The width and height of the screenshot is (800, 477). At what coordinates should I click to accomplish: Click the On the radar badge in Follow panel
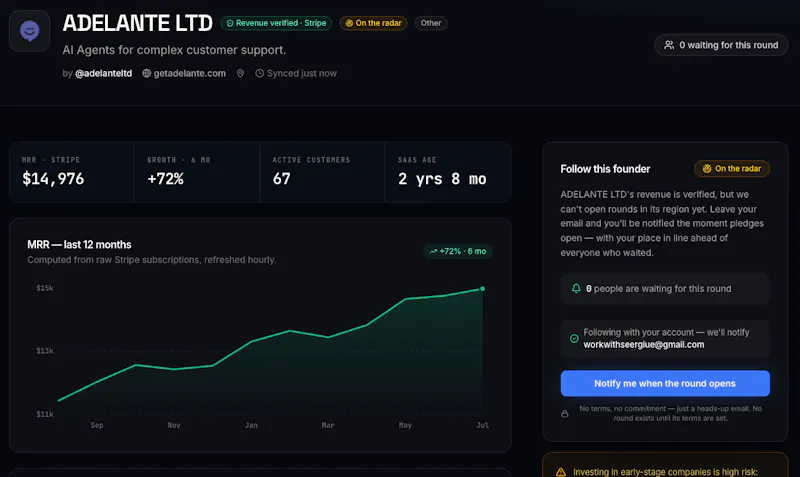point(732,168)
